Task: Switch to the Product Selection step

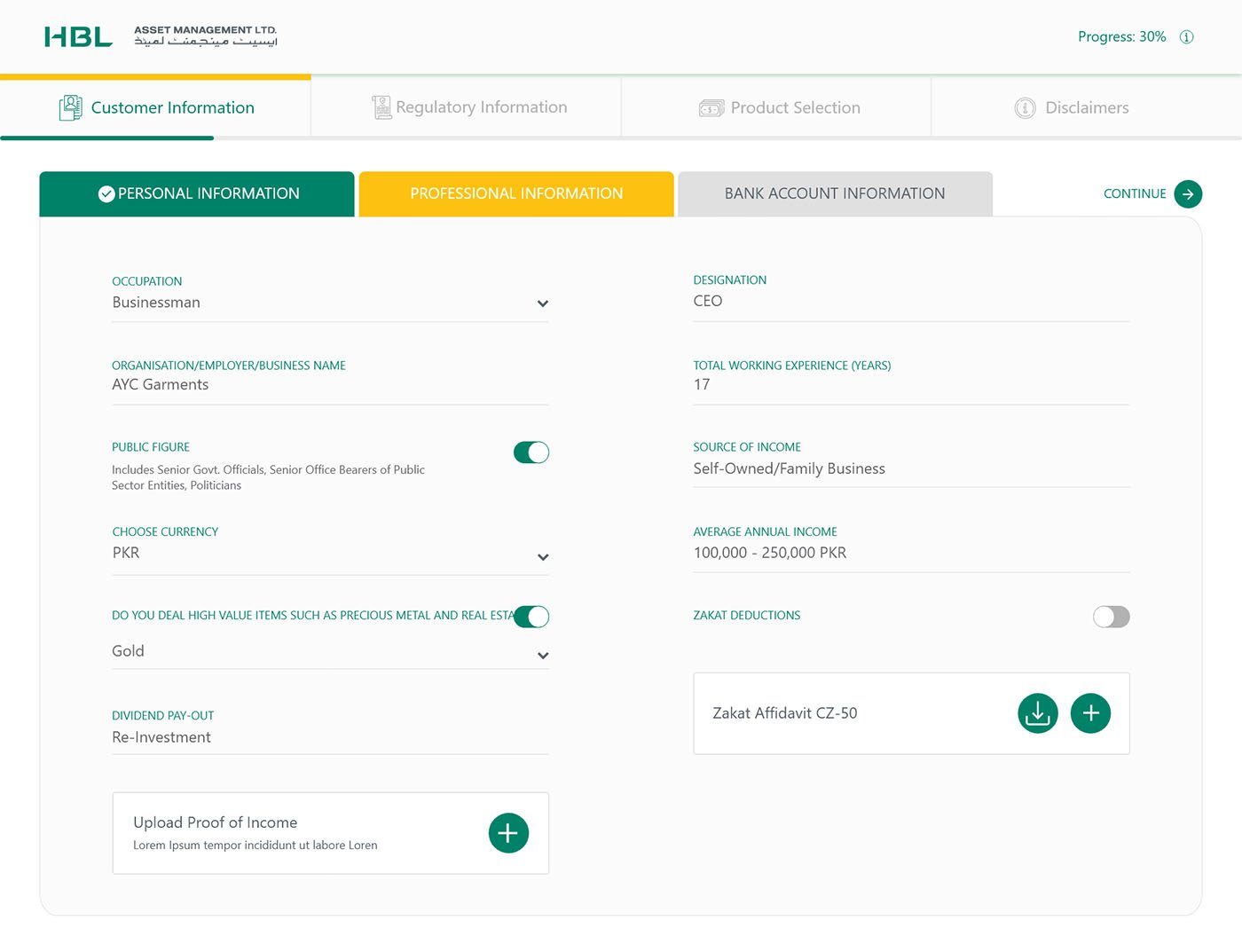Action: (776, 107)
